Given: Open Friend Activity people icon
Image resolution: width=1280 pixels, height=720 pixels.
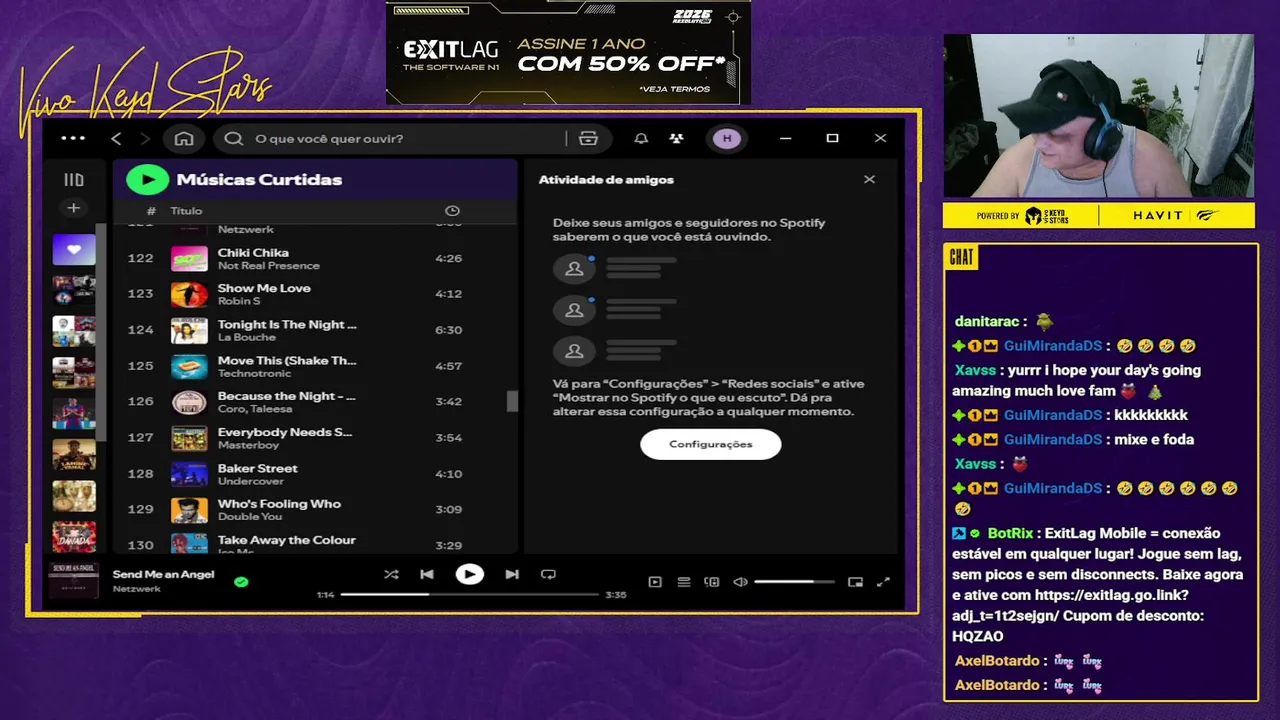Looking at the screenshot, I should click(x=676, y=139).
